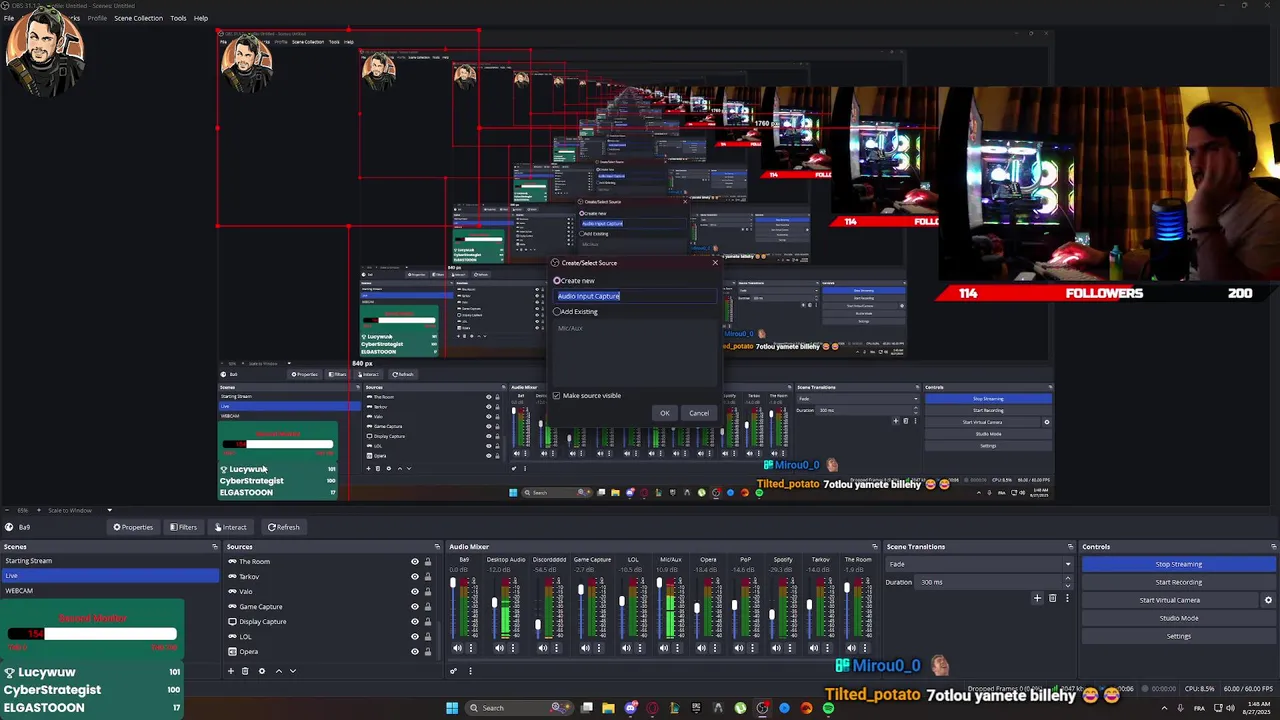Select the Add Existing radio option
The width and height of the screenshot is (1280, 720).
557,311
